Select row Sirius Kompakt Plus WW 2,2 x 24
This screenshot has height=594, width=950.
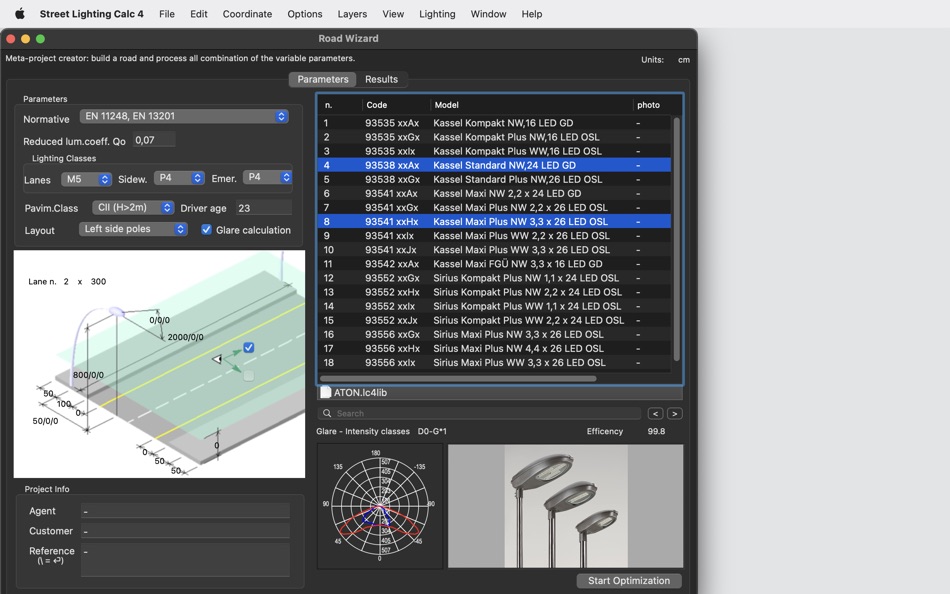[494, 320]
